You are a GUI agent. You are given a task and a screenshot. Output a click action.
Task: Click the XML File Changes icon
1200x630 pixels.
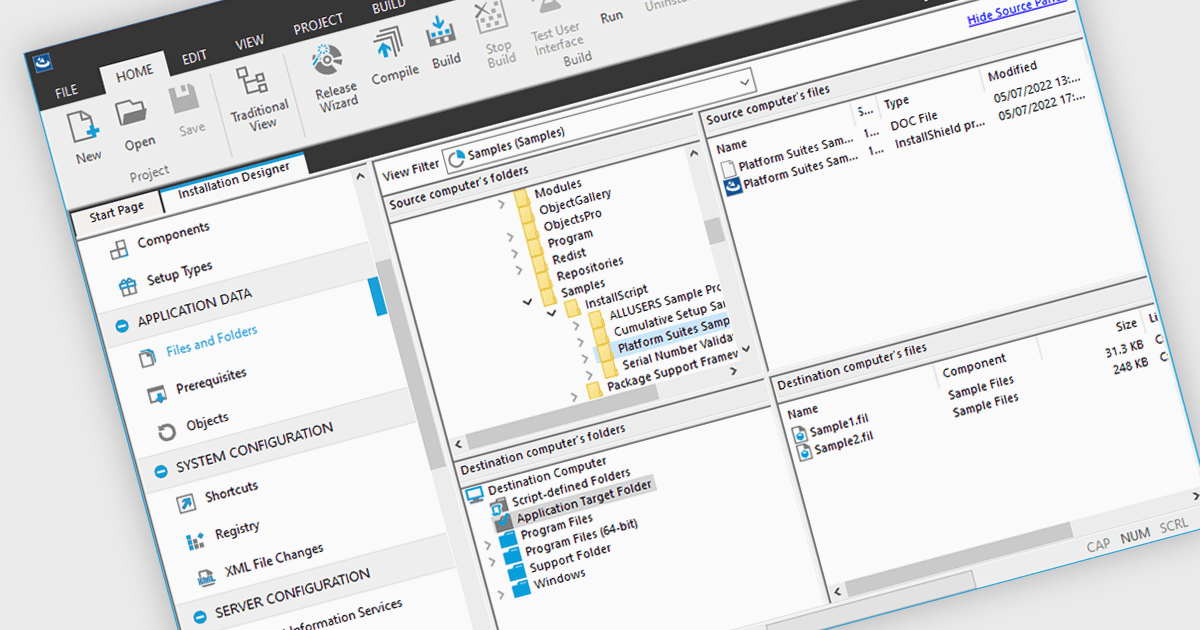pyautogui.click(x=206, y=579)
